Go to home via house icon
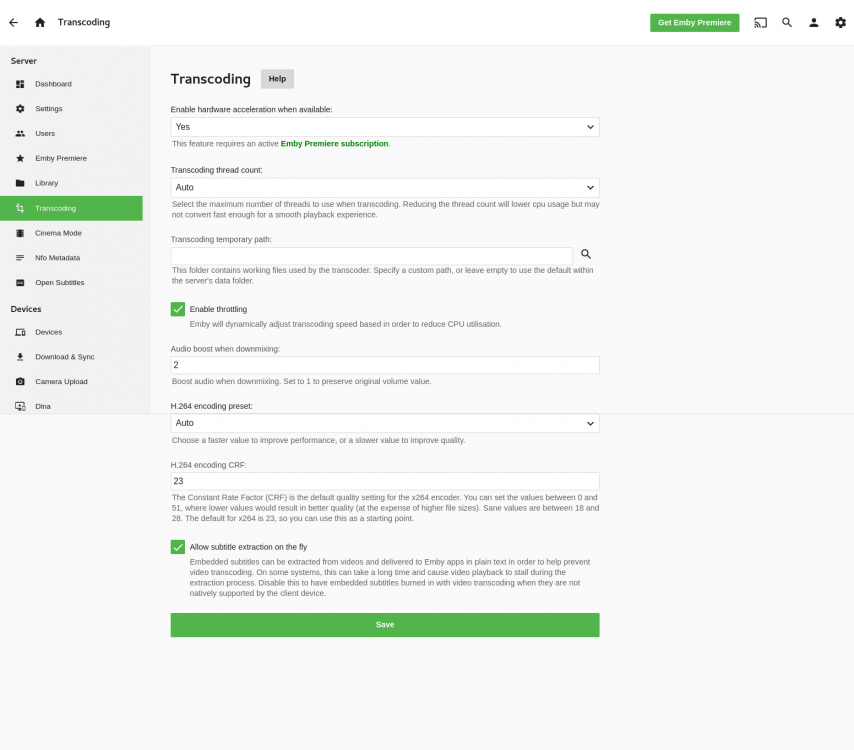854x750 pixels. point(40,22)
